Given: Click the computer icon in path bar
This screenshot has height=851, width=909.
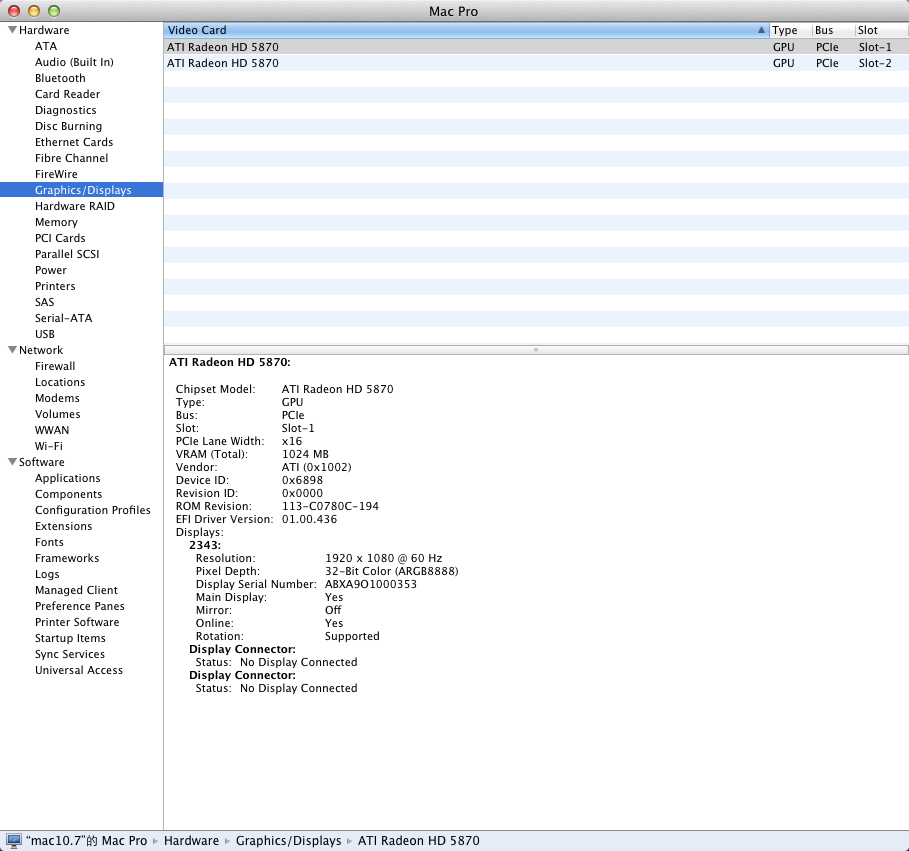Looking at the screenshot, I should click(14, 840).
